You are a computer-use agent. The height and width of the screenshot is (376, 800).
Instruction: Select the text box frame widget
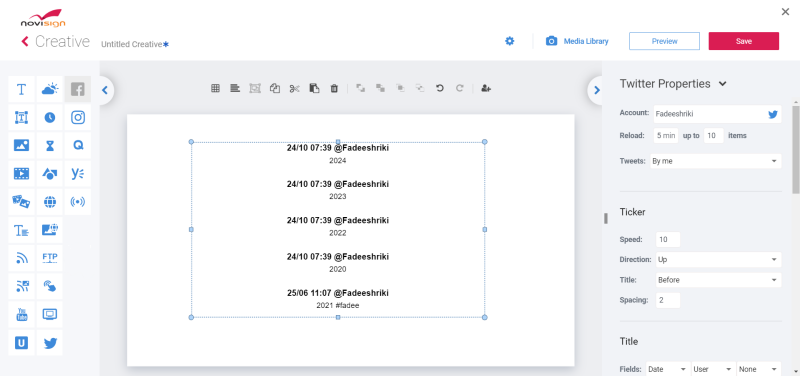pyautogui.click(x=21, y=117)
